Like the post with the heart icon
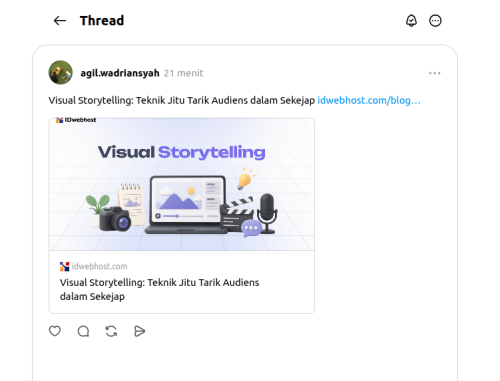The height and width of the screenshot is (381, 500). click(x=55, y=331)
